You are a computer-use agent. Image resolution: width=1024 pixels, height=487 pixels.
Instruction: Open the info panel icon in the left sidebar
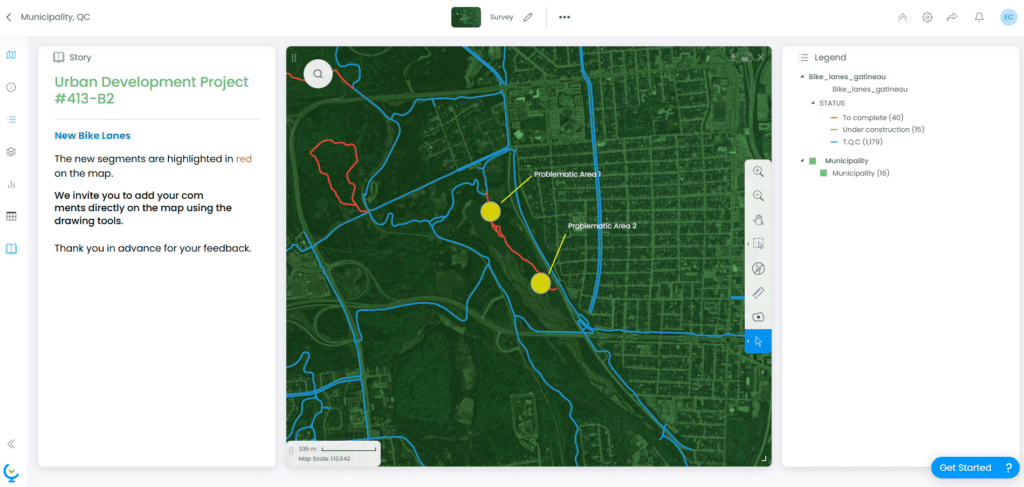[11, 87]
